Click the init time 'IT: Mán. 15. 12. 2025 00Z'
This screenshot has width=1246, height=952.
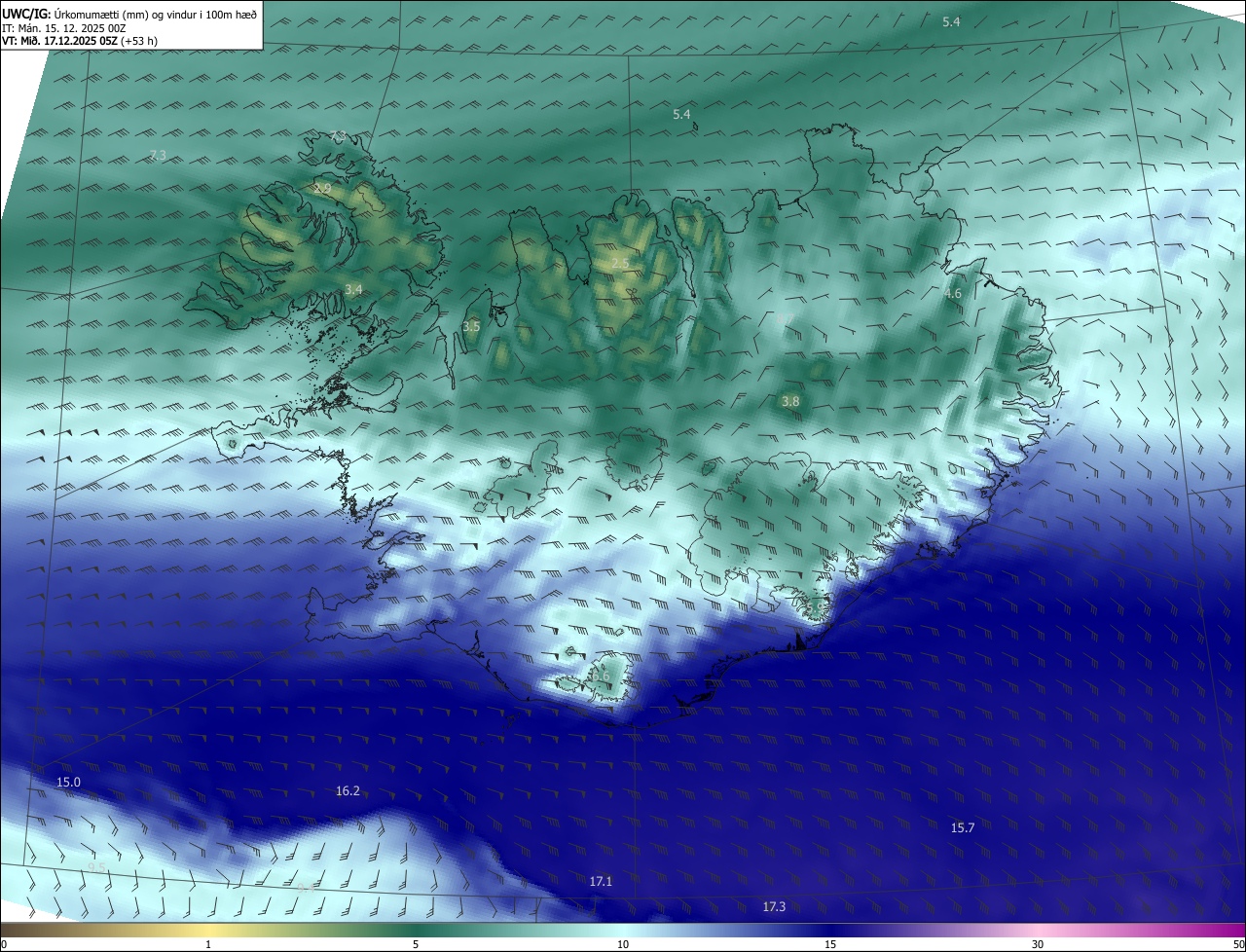click(x=64, y=28)
